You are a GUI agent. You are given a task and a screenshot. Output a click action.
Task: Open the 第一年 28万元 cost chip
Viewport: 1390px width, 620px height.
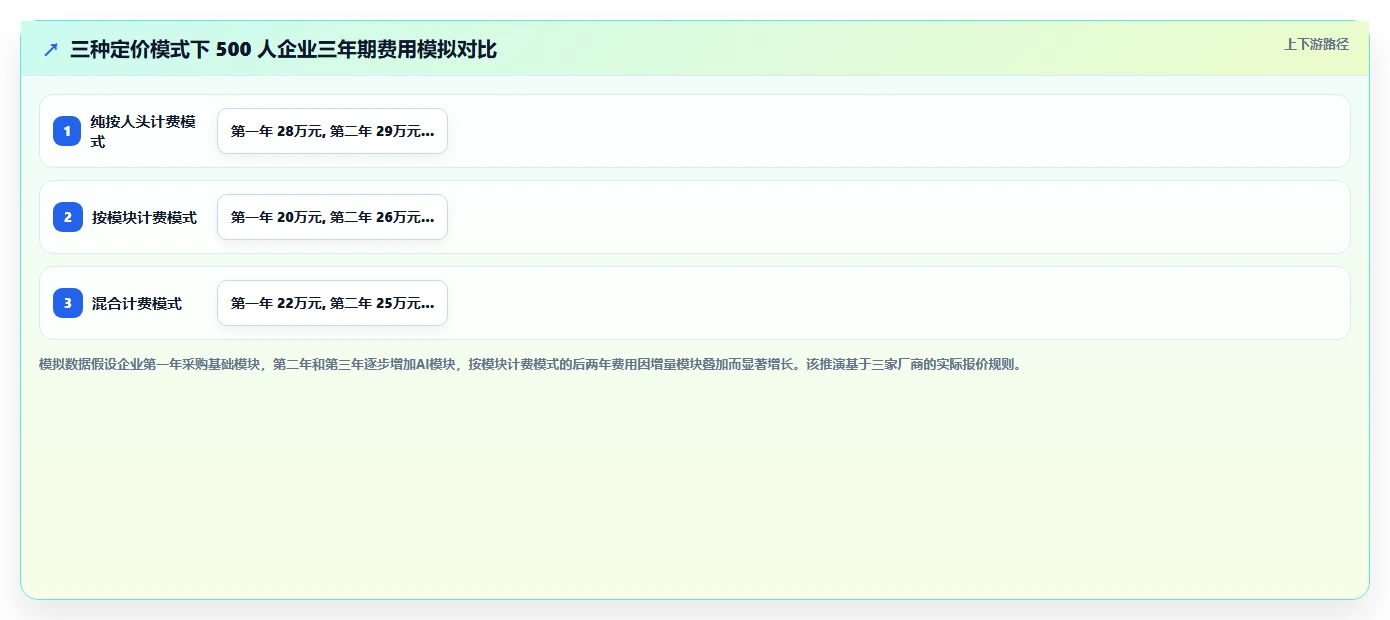click(332, 131)
